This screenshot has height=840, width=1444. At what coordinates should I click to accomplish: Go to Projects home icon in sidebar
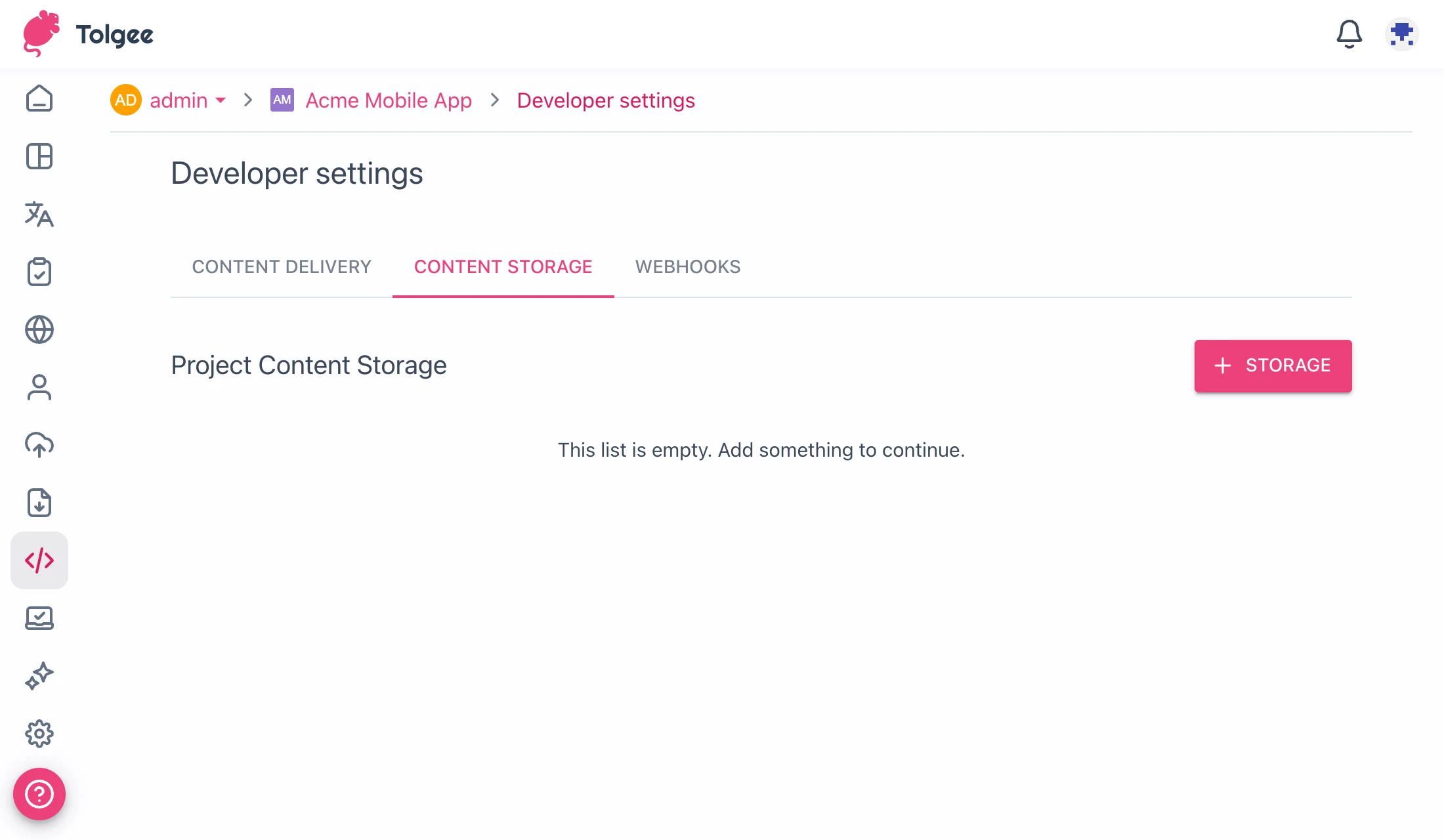[39, 98]
